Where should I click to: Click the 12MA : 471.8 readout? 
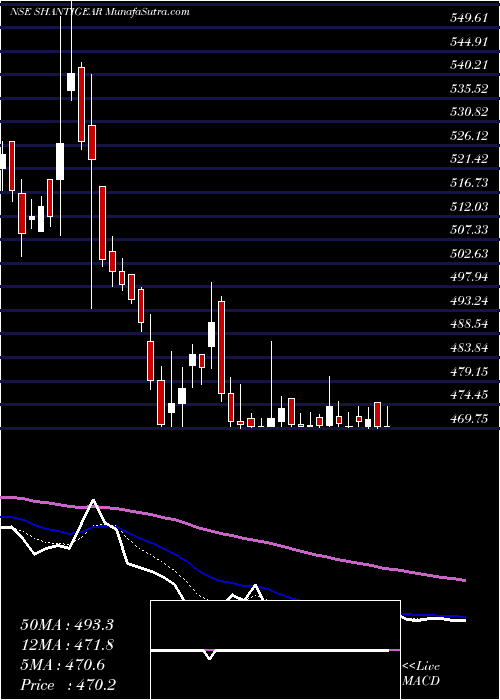tap(67, 645)
